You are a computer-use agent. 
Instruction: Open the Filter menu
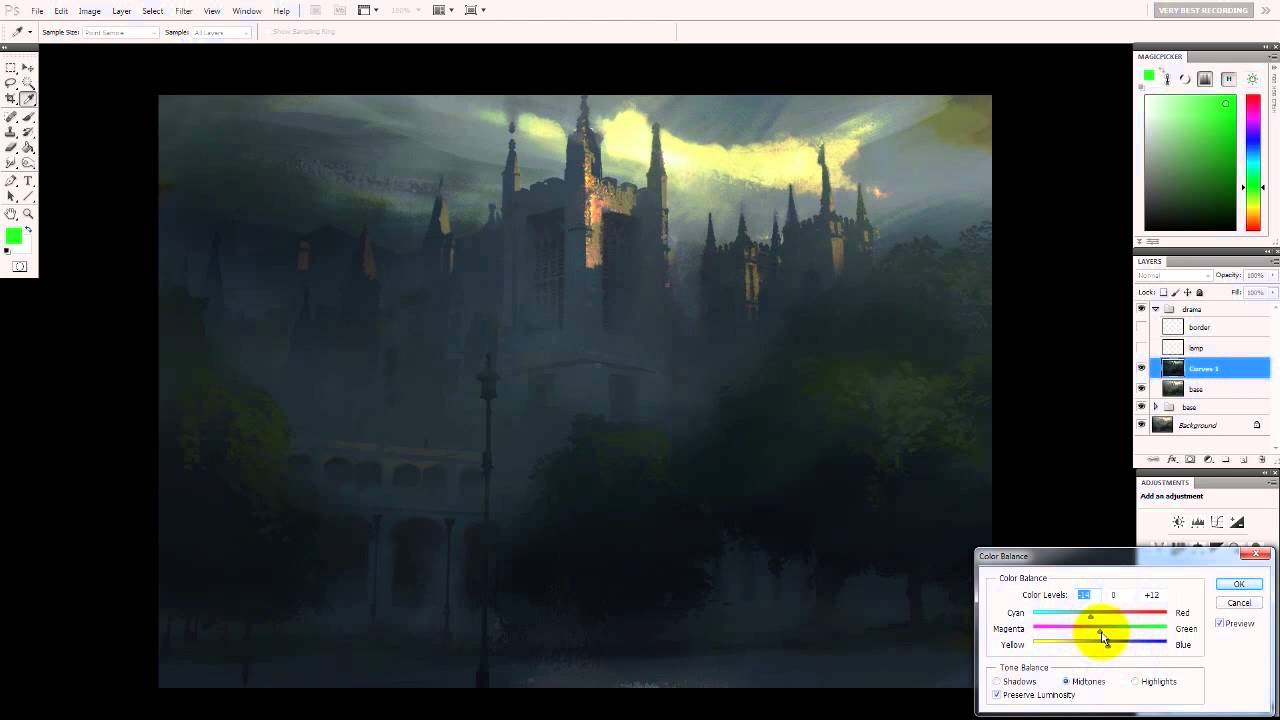click(184, 11)
